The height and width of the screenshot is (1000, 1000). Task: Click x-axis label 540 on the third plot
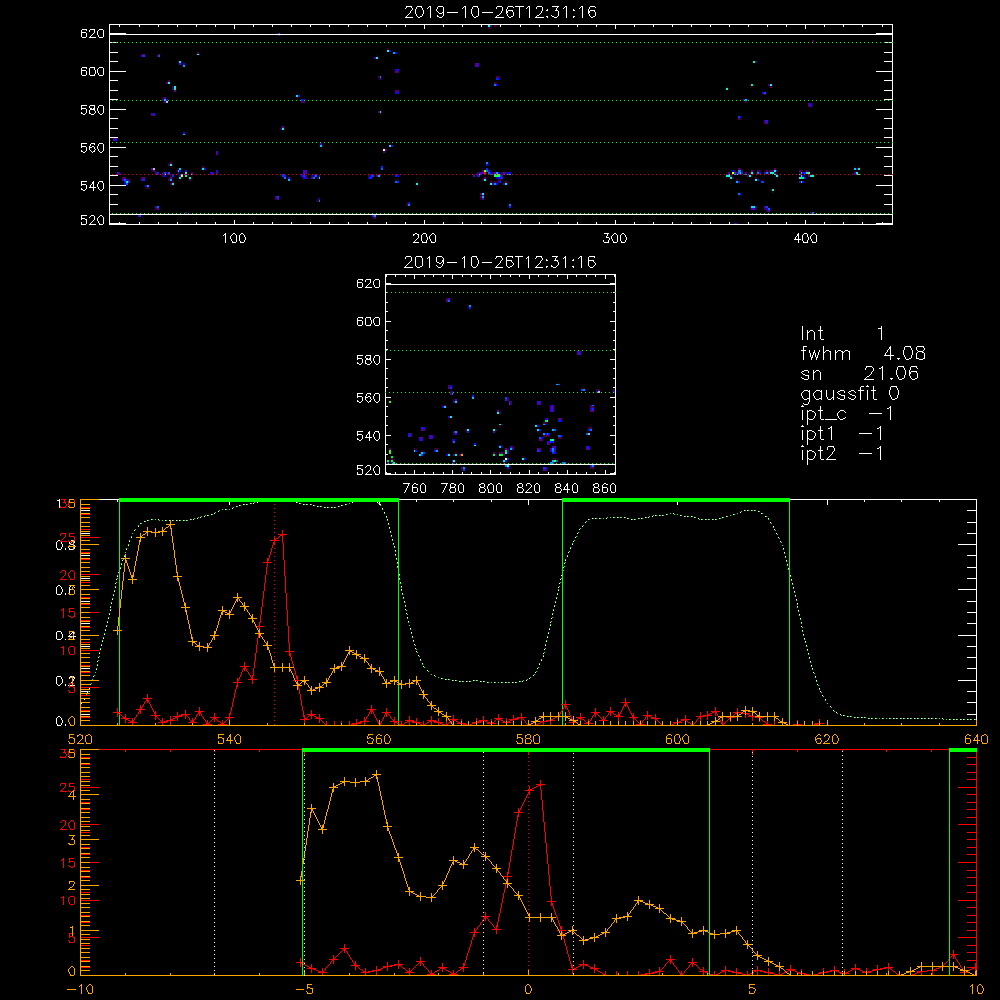pyautogui.click(x=230, y=739)
